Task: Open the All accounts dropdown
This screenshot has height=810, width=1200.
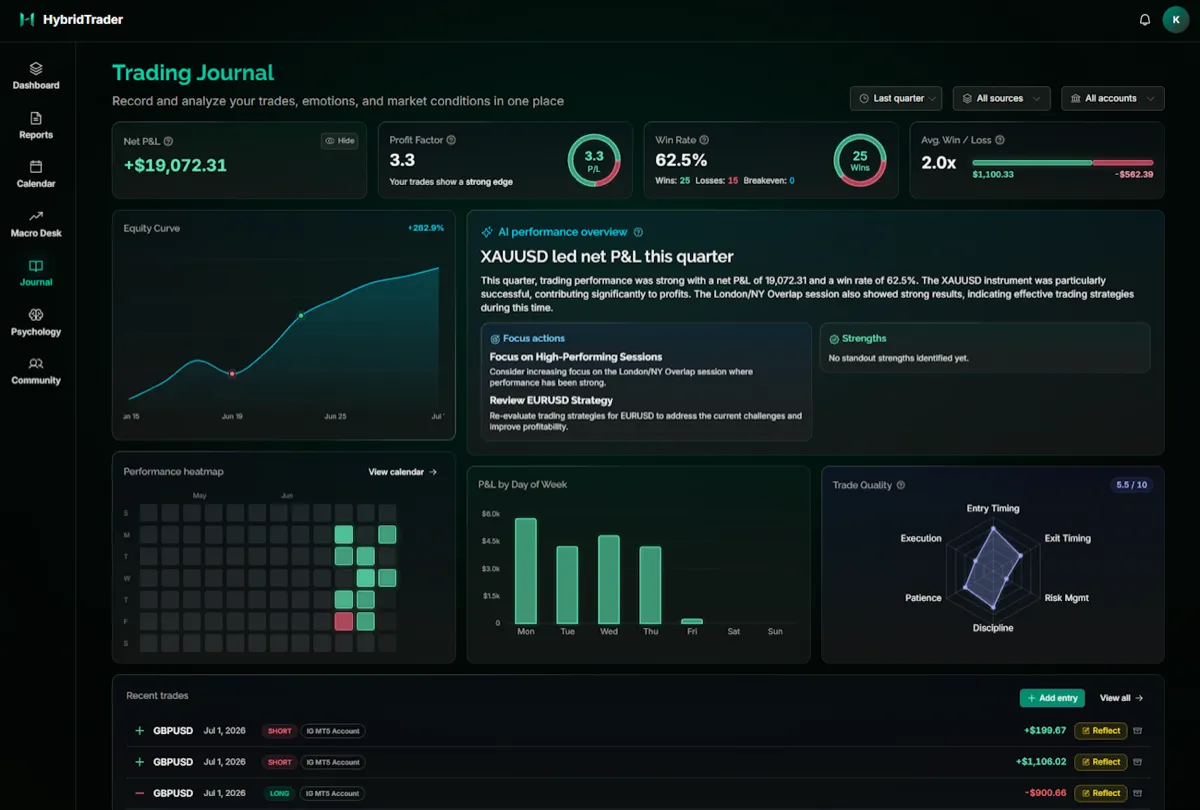Action: click(x=1113, y=98)
